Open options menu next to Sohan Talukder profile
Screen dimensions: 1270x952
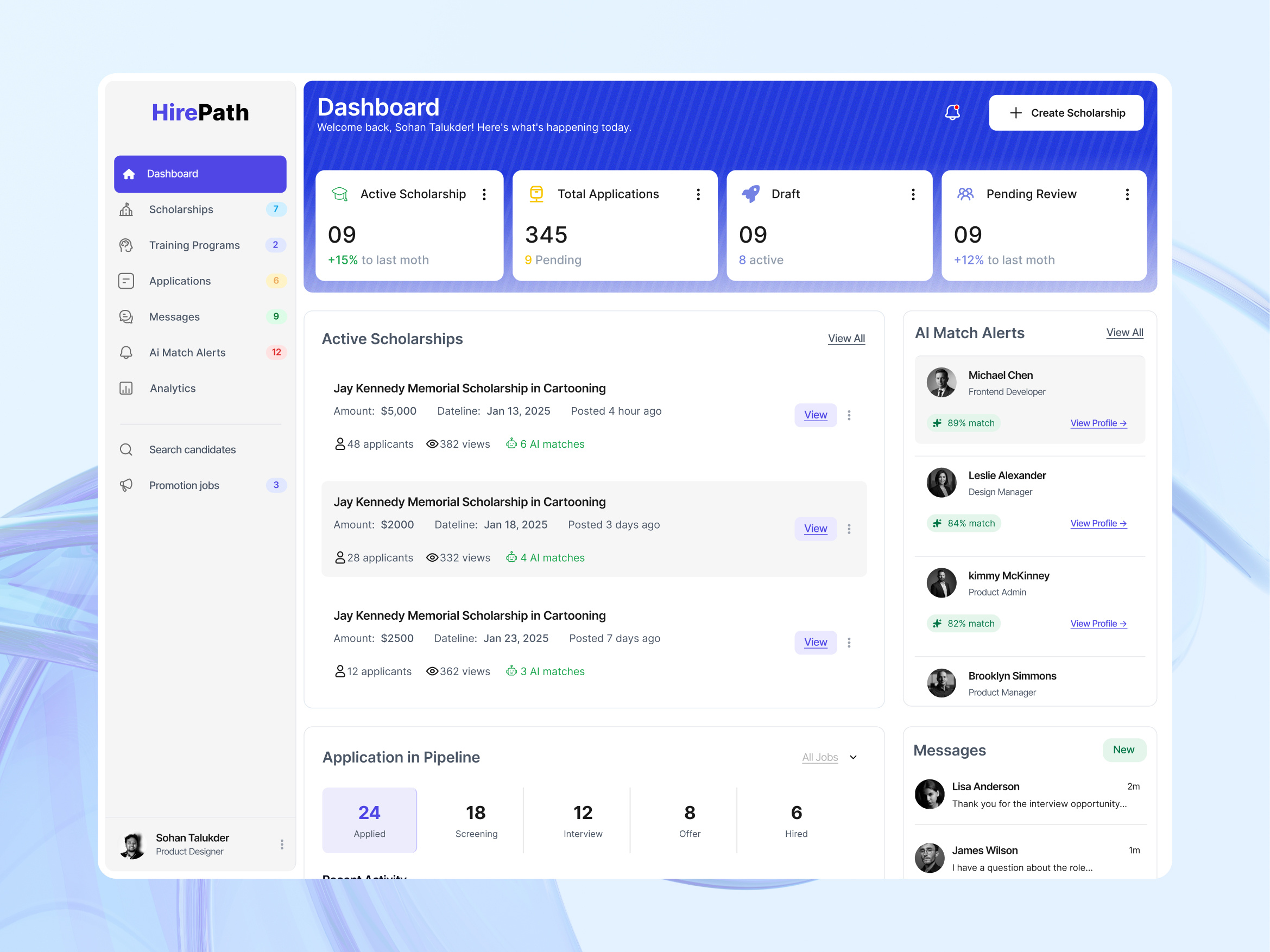pyautogui.click(x=281, y=843)
